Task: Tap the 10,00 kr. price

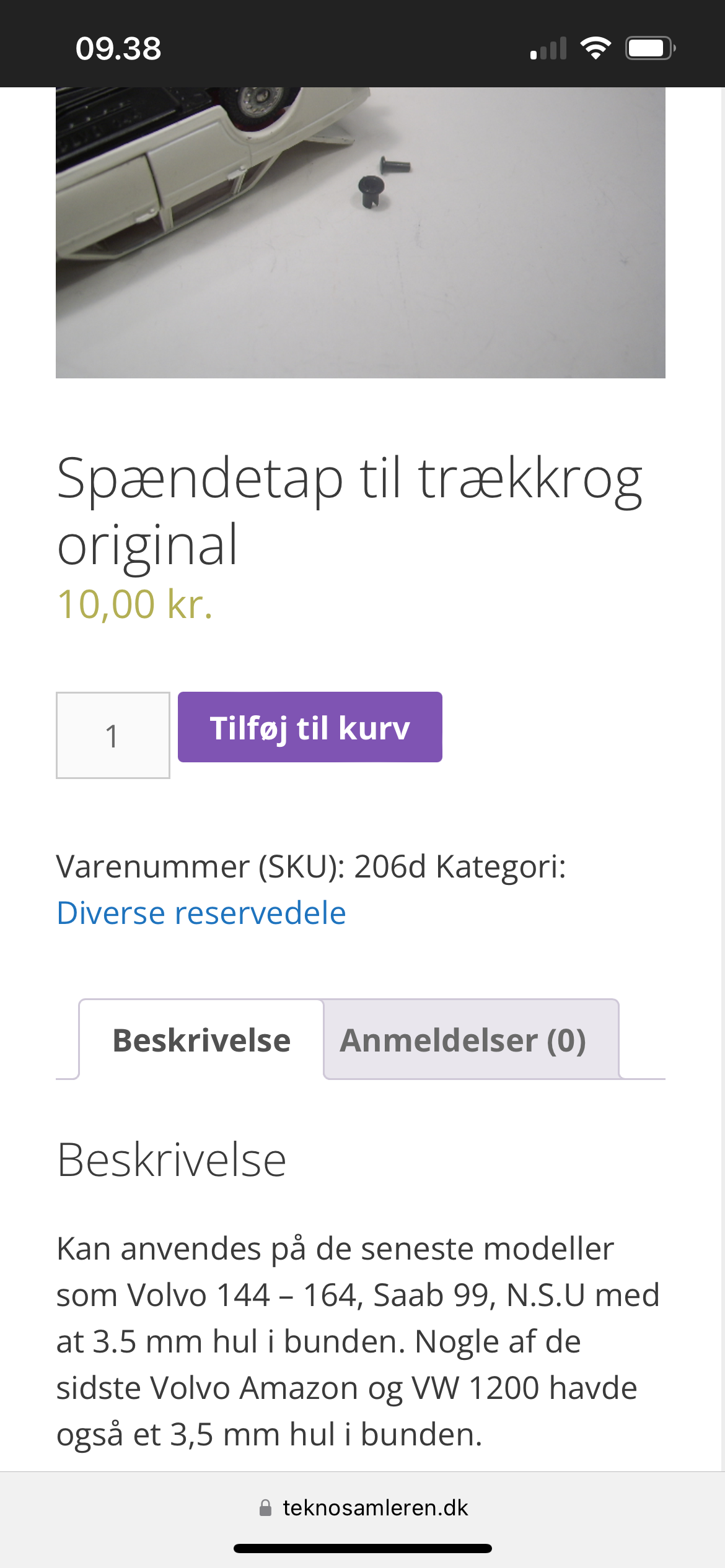Action: click(135, 604)
